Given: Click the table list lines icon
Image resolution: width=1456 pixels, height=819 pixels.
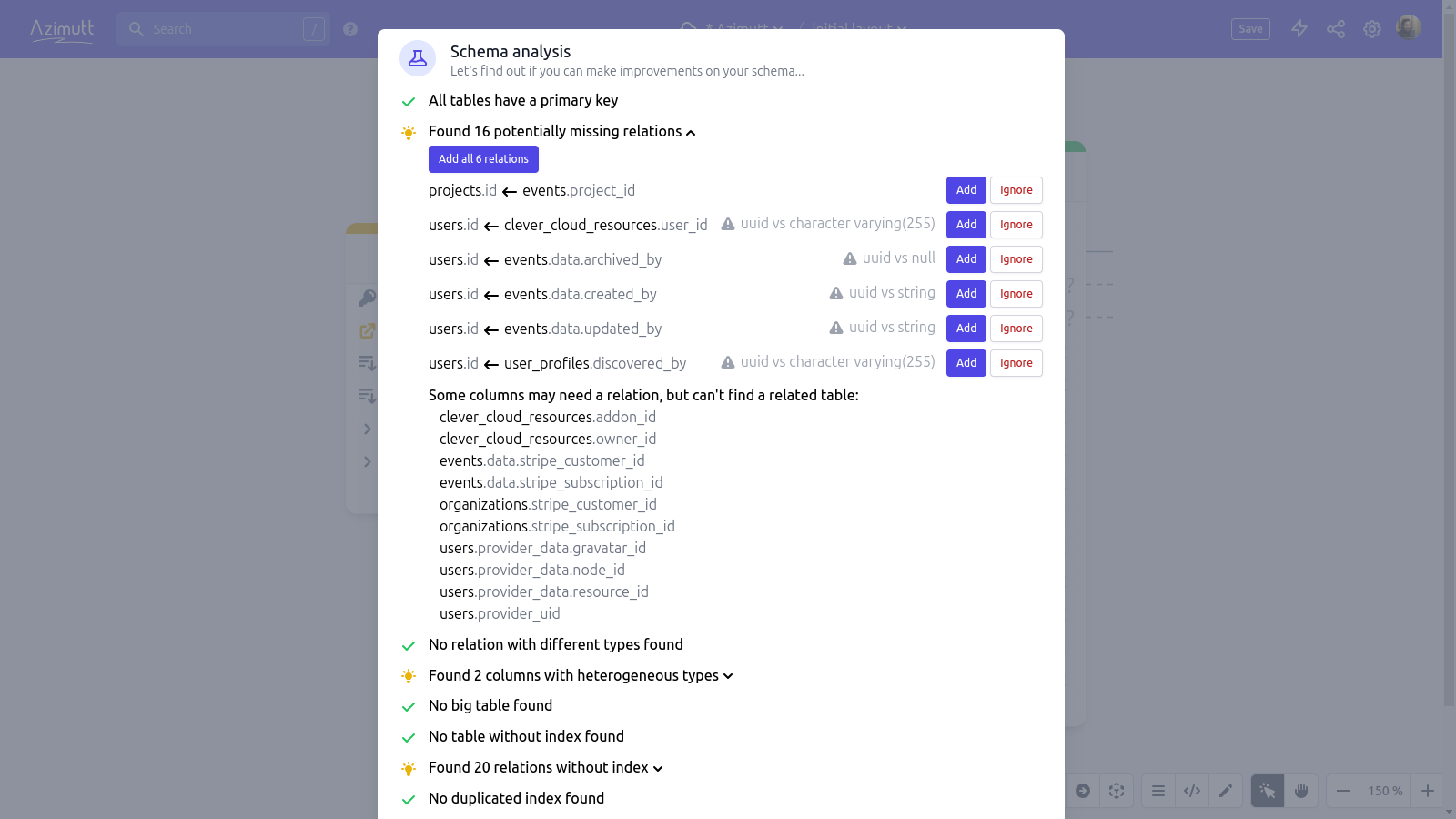Looking at the screenshot, I should point(1158,791).
